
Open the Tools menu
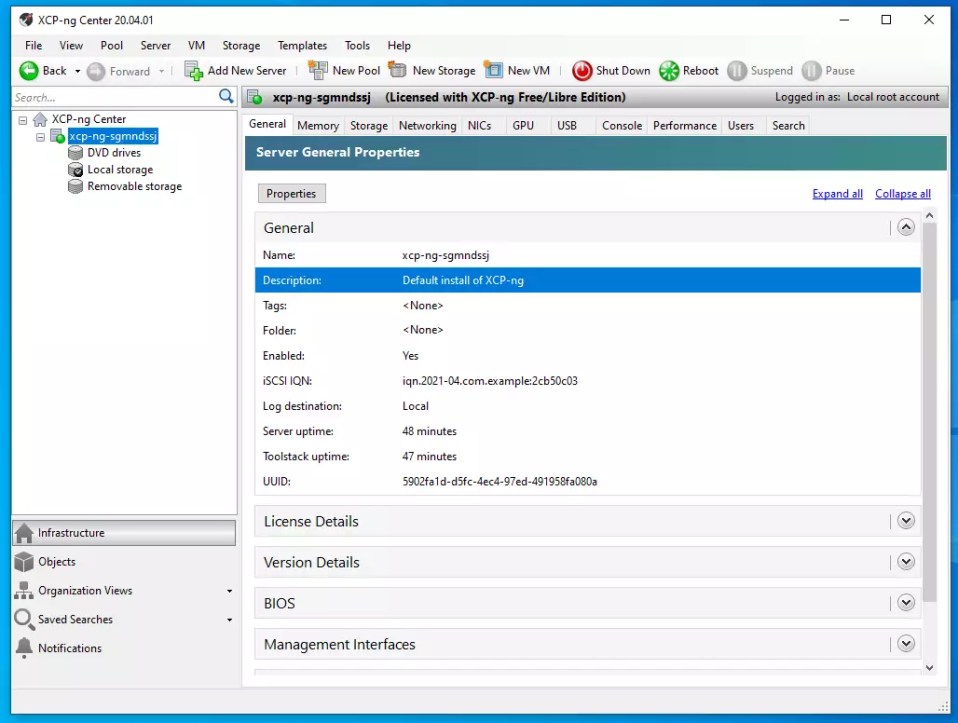pos(357,45)
